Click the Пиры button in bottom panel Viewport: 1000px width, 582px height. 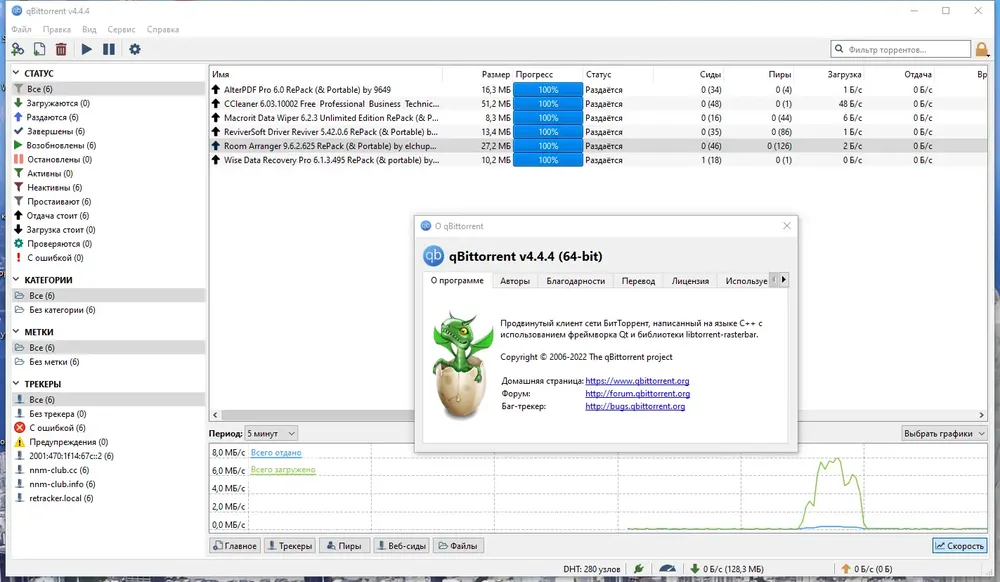tap(343, 546)
